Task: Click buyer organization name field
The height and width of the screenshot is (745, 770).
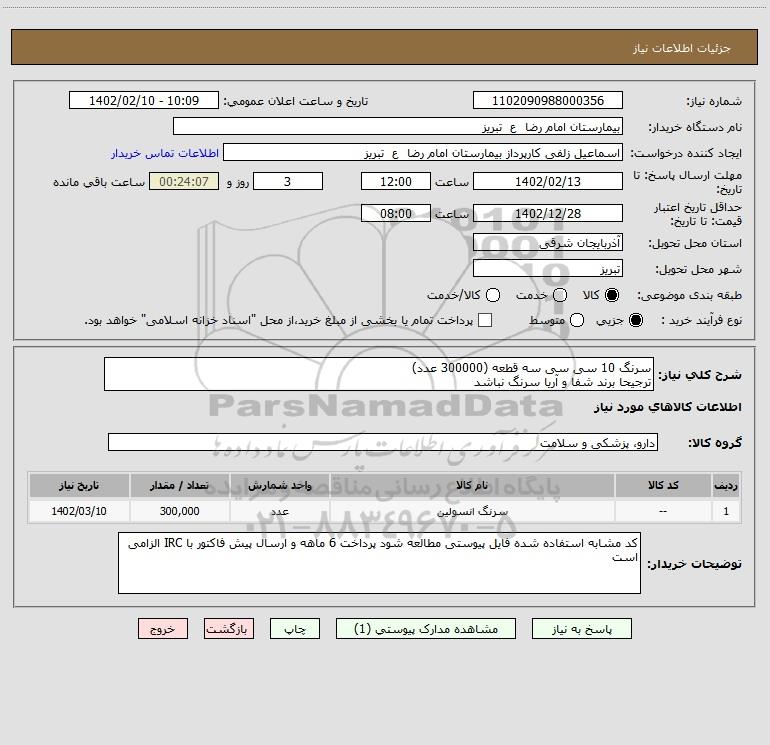Action: pyautogui.click(x=398, y=126)
